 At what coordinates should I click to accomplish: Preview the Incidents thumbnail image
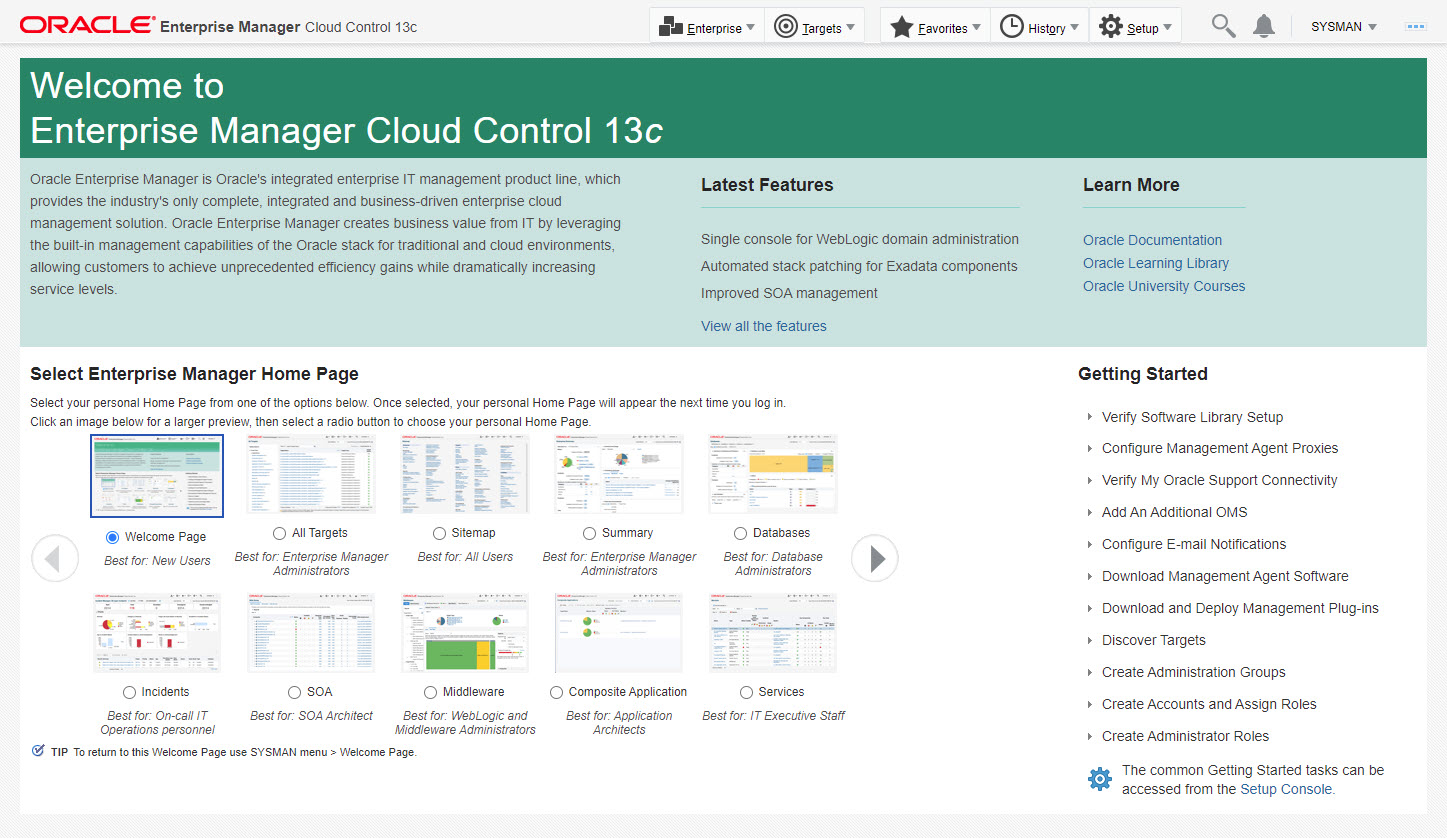click(157, 633)
